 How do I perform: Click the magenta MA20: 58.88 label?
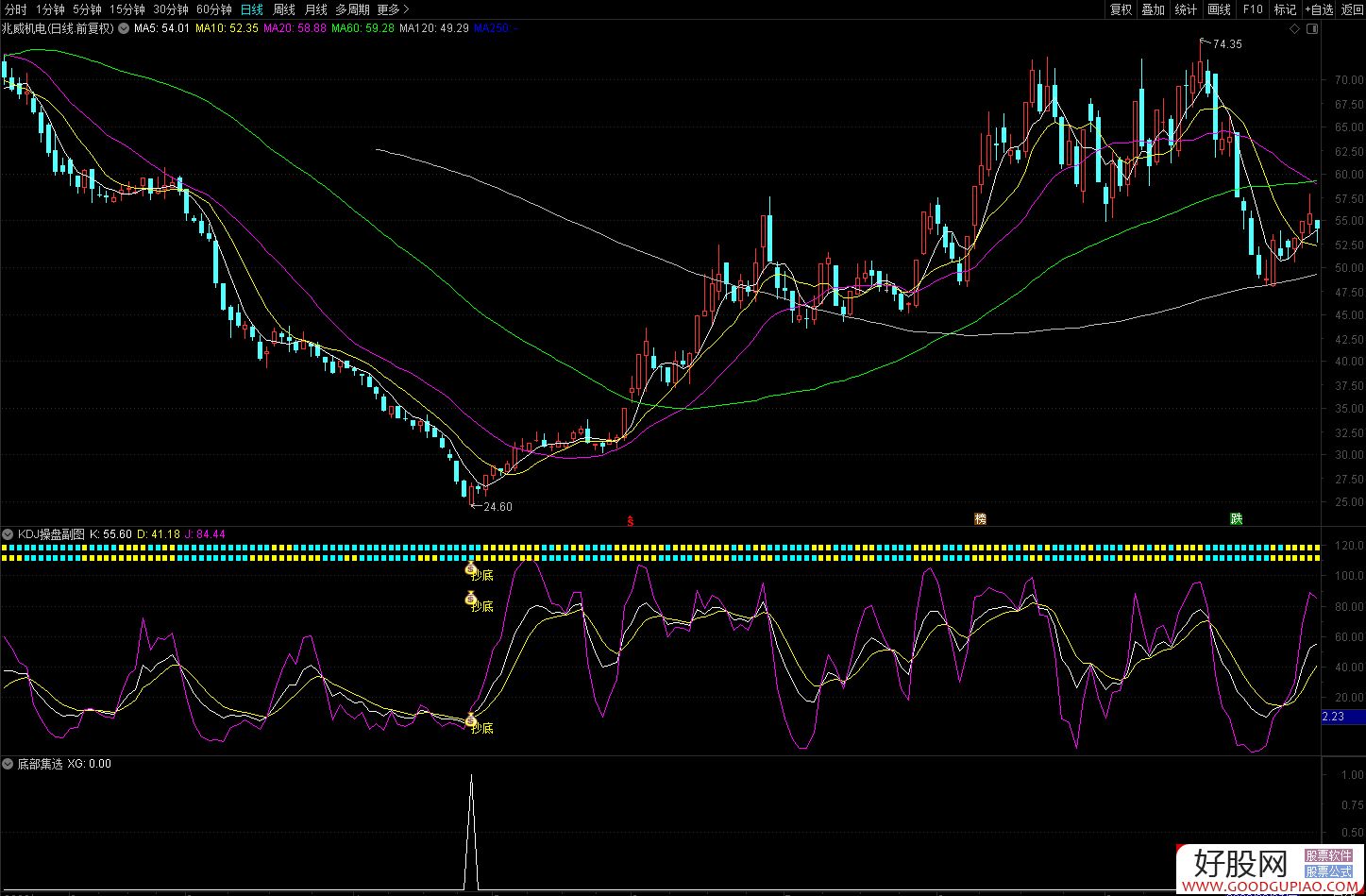point(295,28)
